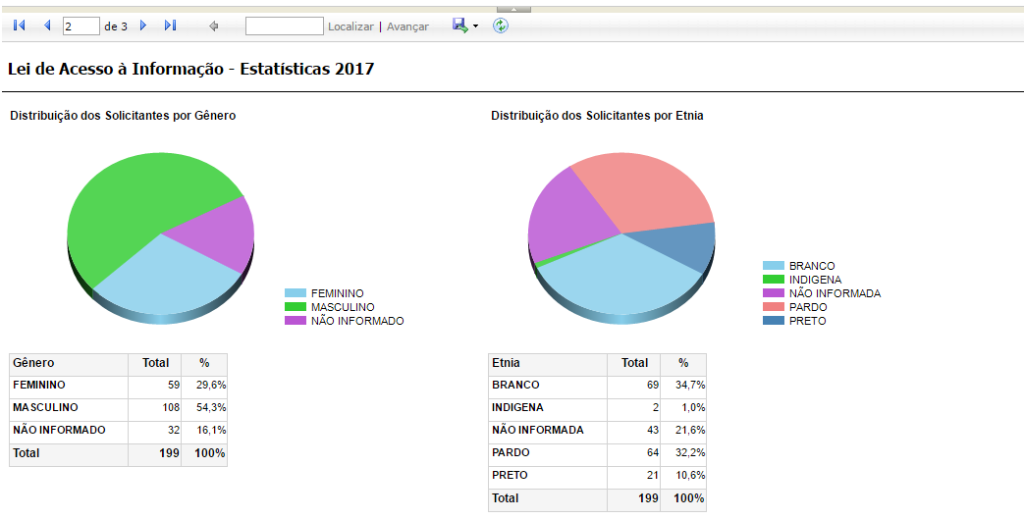
Task: Click the Localizar link
Action: pos(350,27)
